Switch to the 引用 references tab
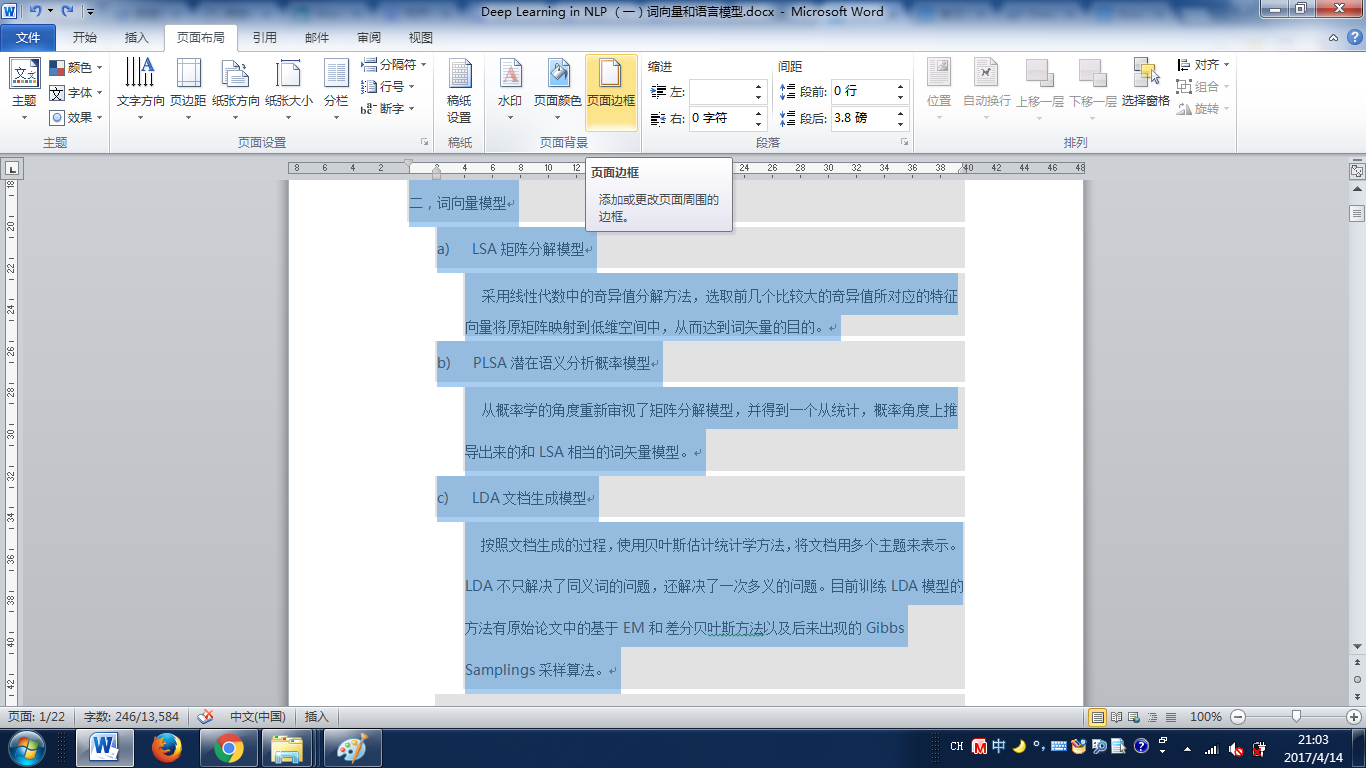 tap(265, 38)
